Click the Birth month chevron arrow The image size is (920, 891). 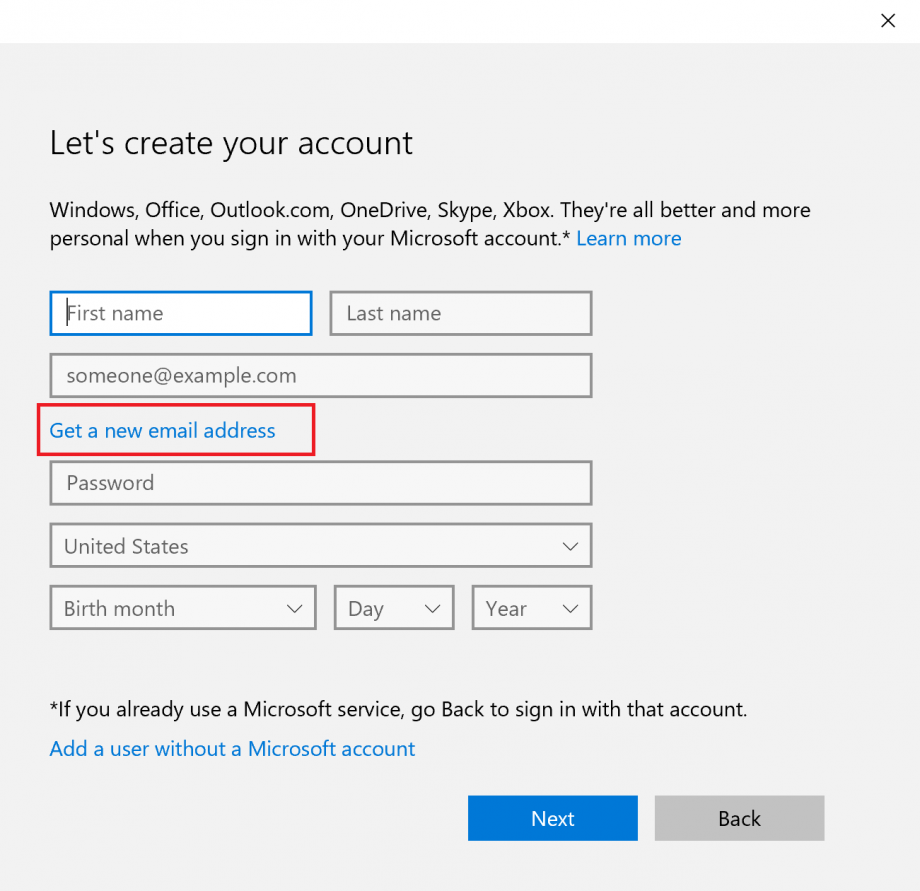click(295, 607)
